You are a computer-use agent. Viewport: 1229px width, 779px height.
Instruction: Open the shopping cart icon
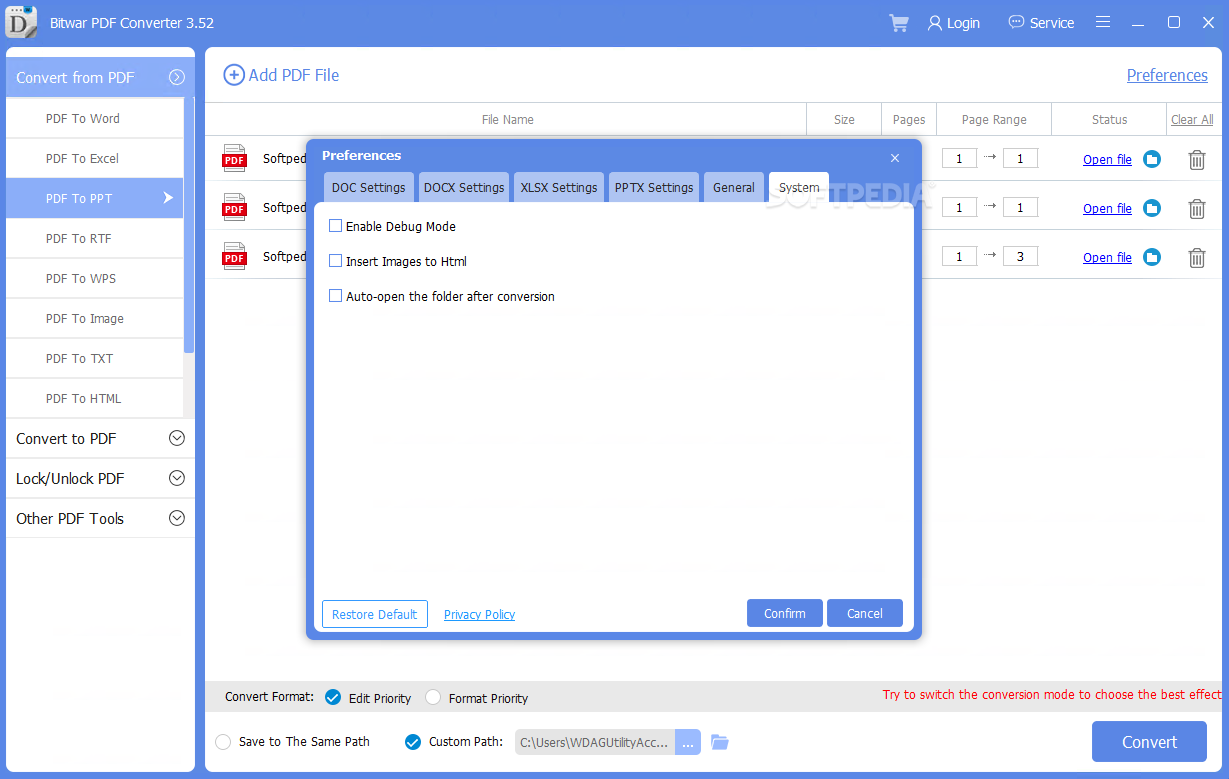(x=899, y=23)
